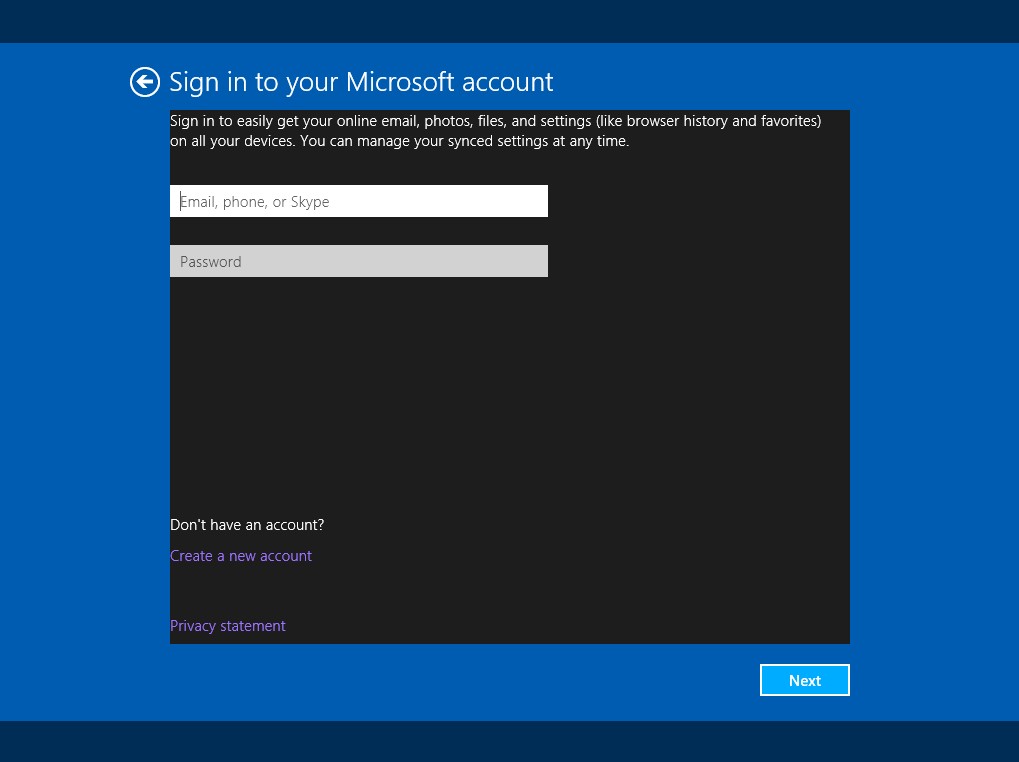
Task: Focus the Email, phone, or Skype field
Action: click(x=359, y=201)
